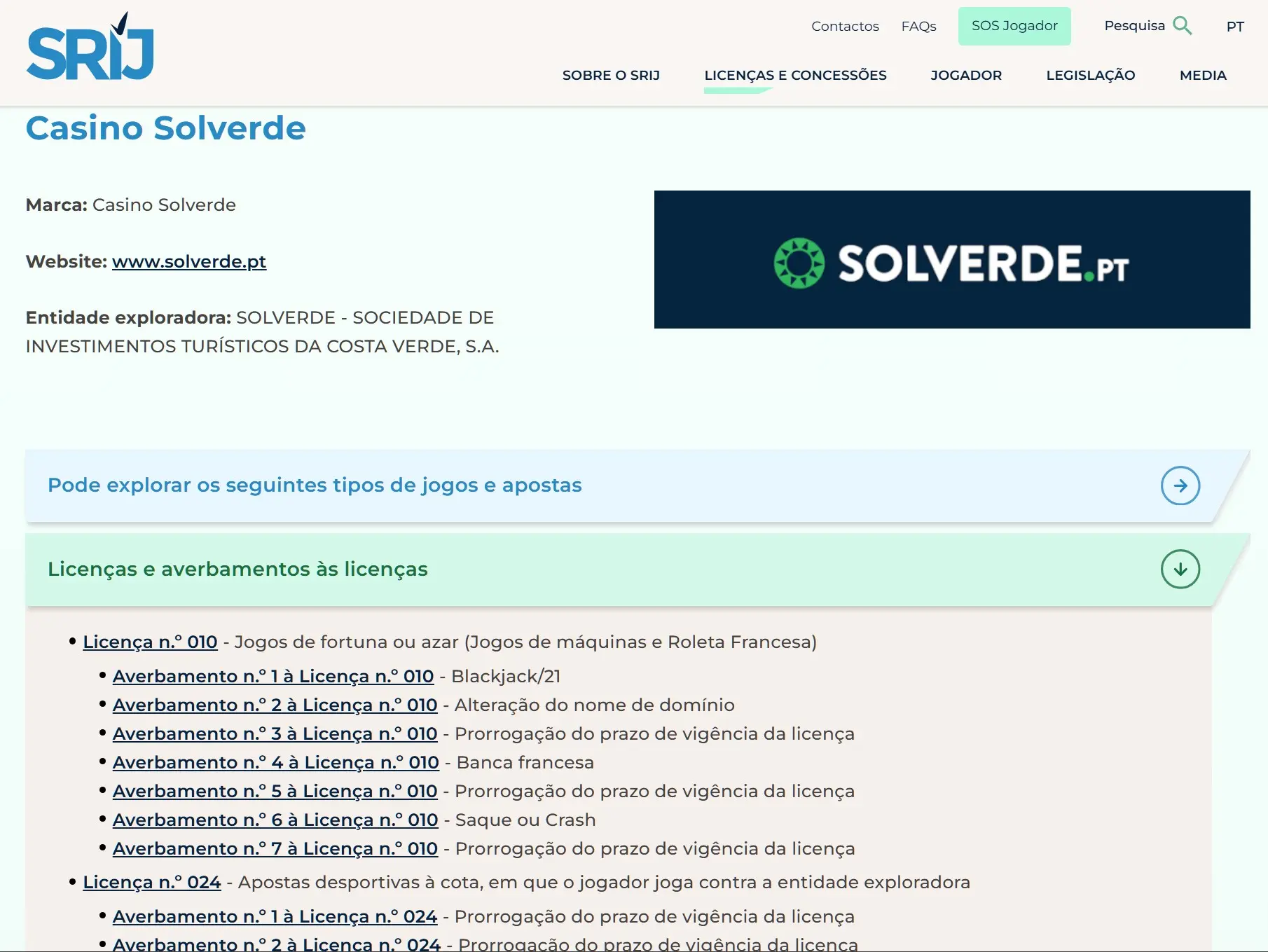This screenshot has height=952, width=1268.
Task: Click 'Banca francesa' description text
Action: (x=525, y=762)
